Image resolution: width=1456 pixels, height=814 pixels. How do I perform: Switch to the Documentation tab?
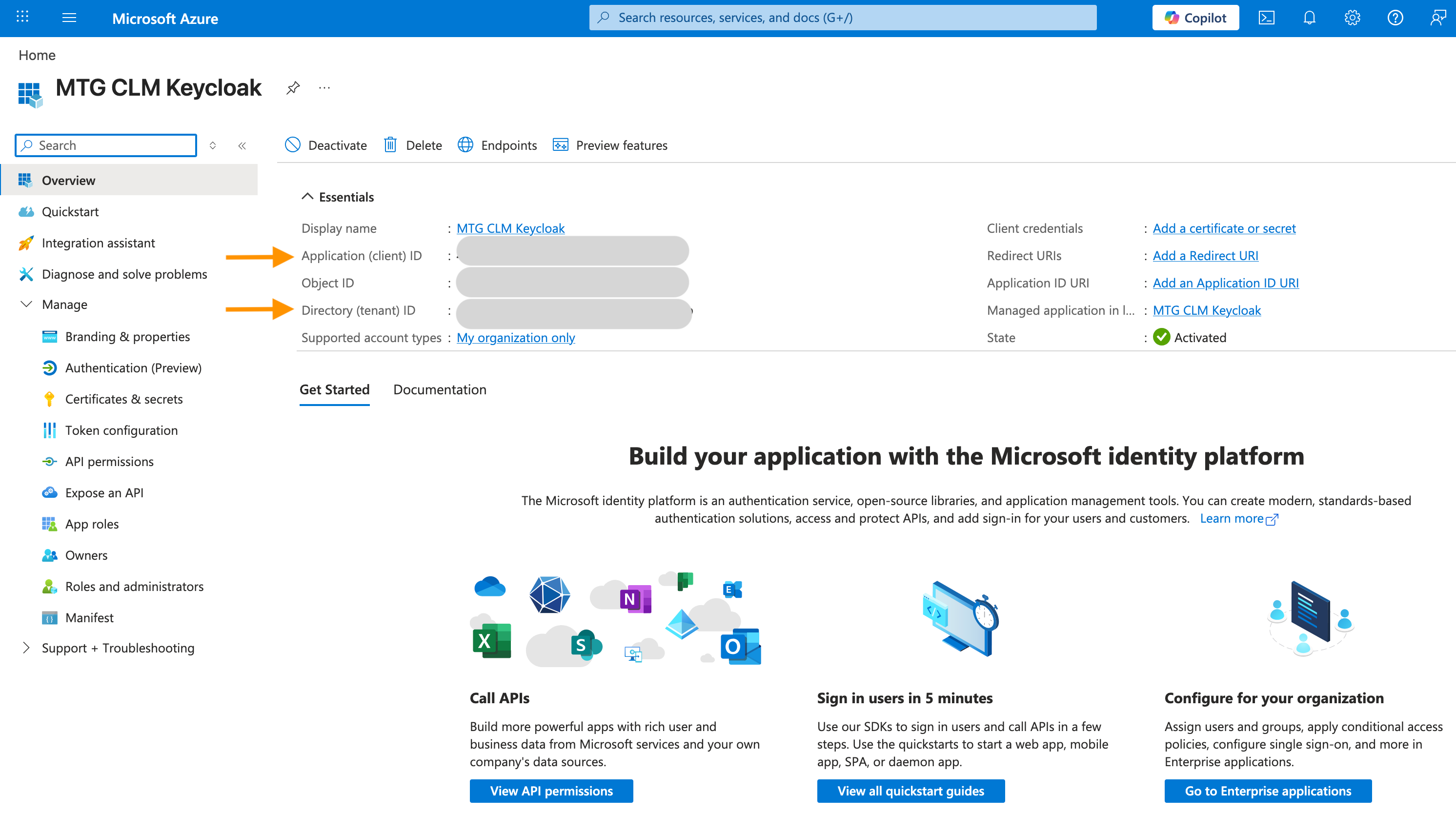coord(440,390)
